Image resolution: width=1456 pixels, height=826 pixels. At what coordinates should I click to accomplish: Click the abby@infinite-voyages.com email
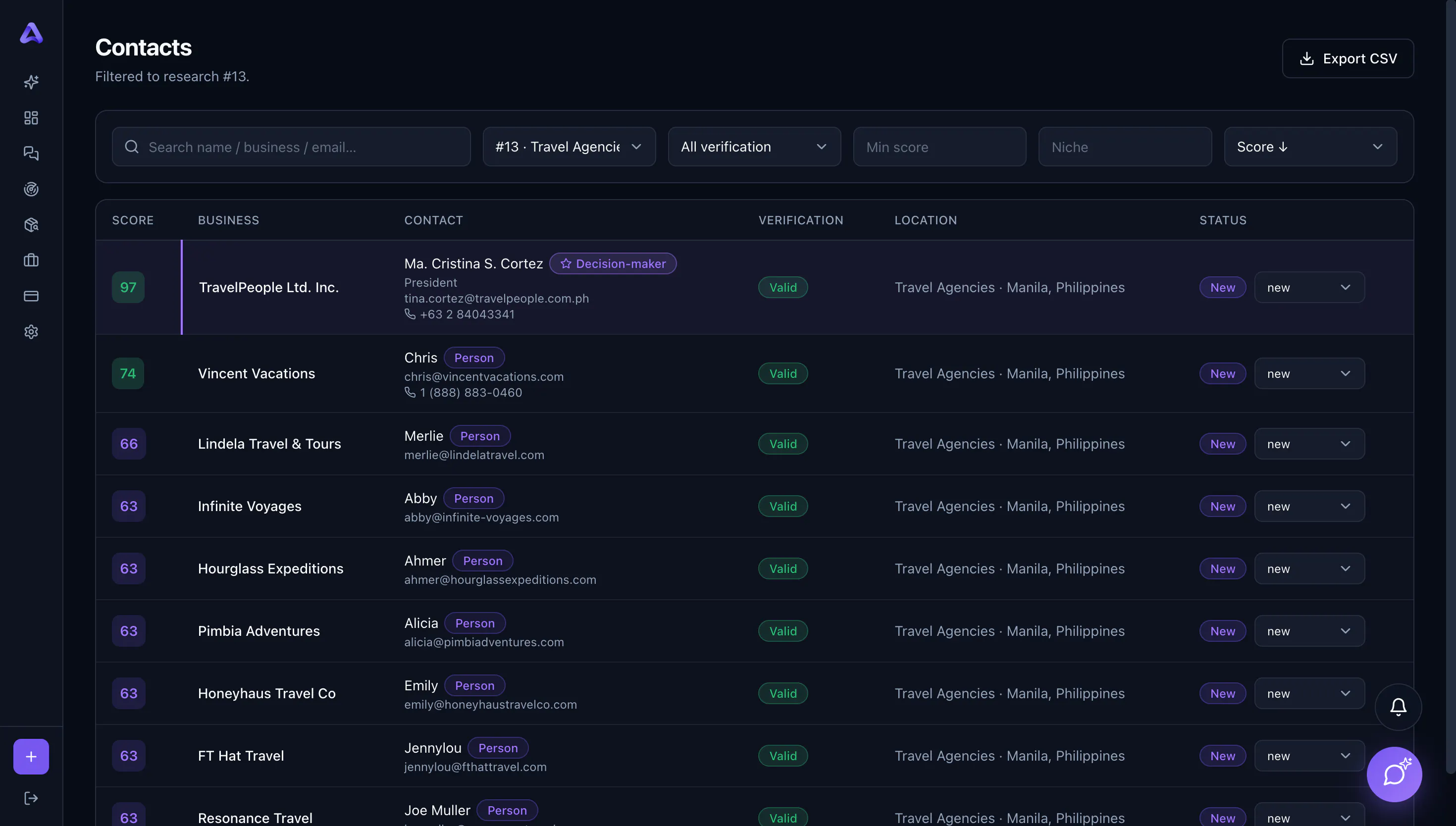(x=481, y=517)
